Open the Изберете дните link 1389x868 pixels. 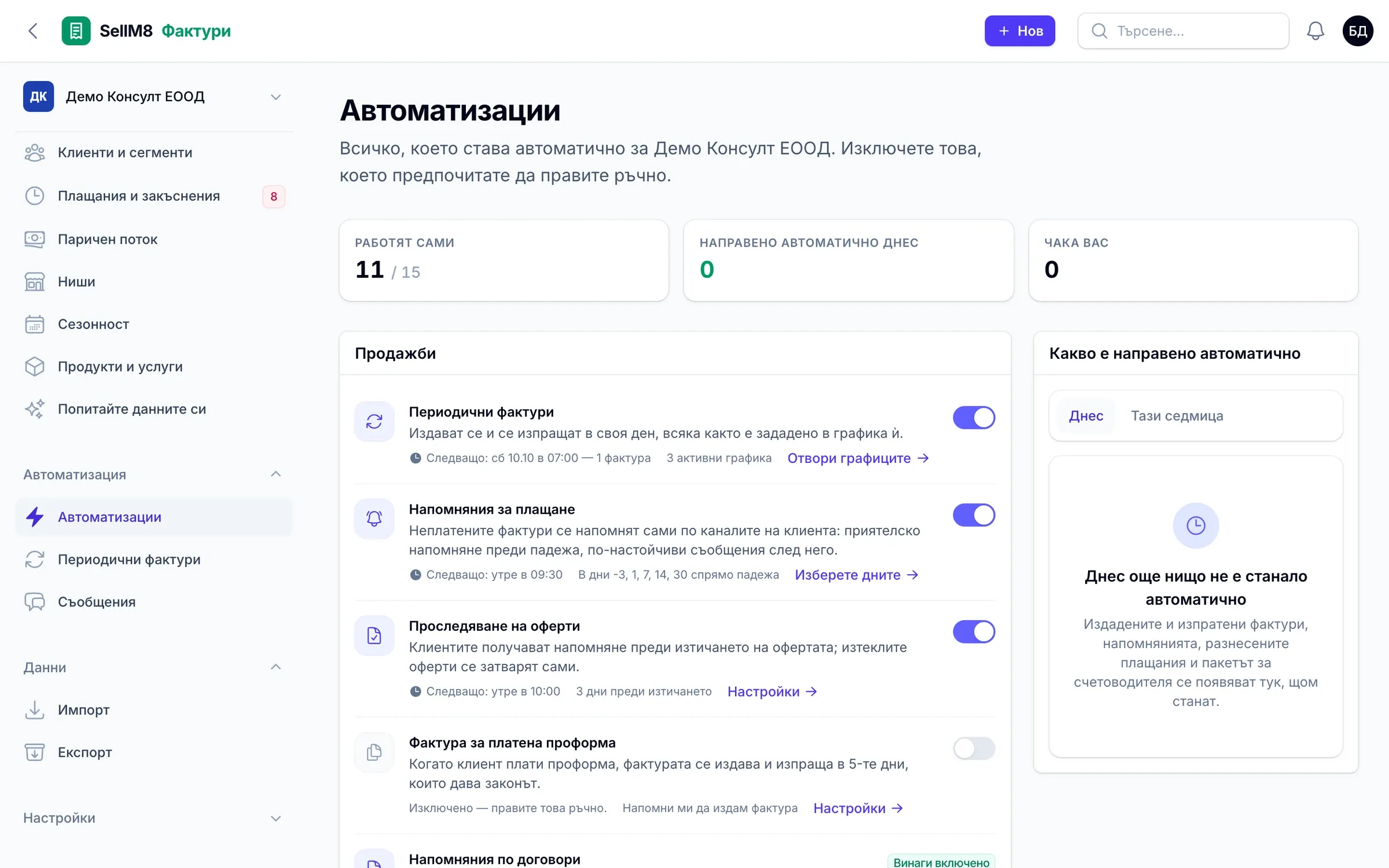click(857, 575)
